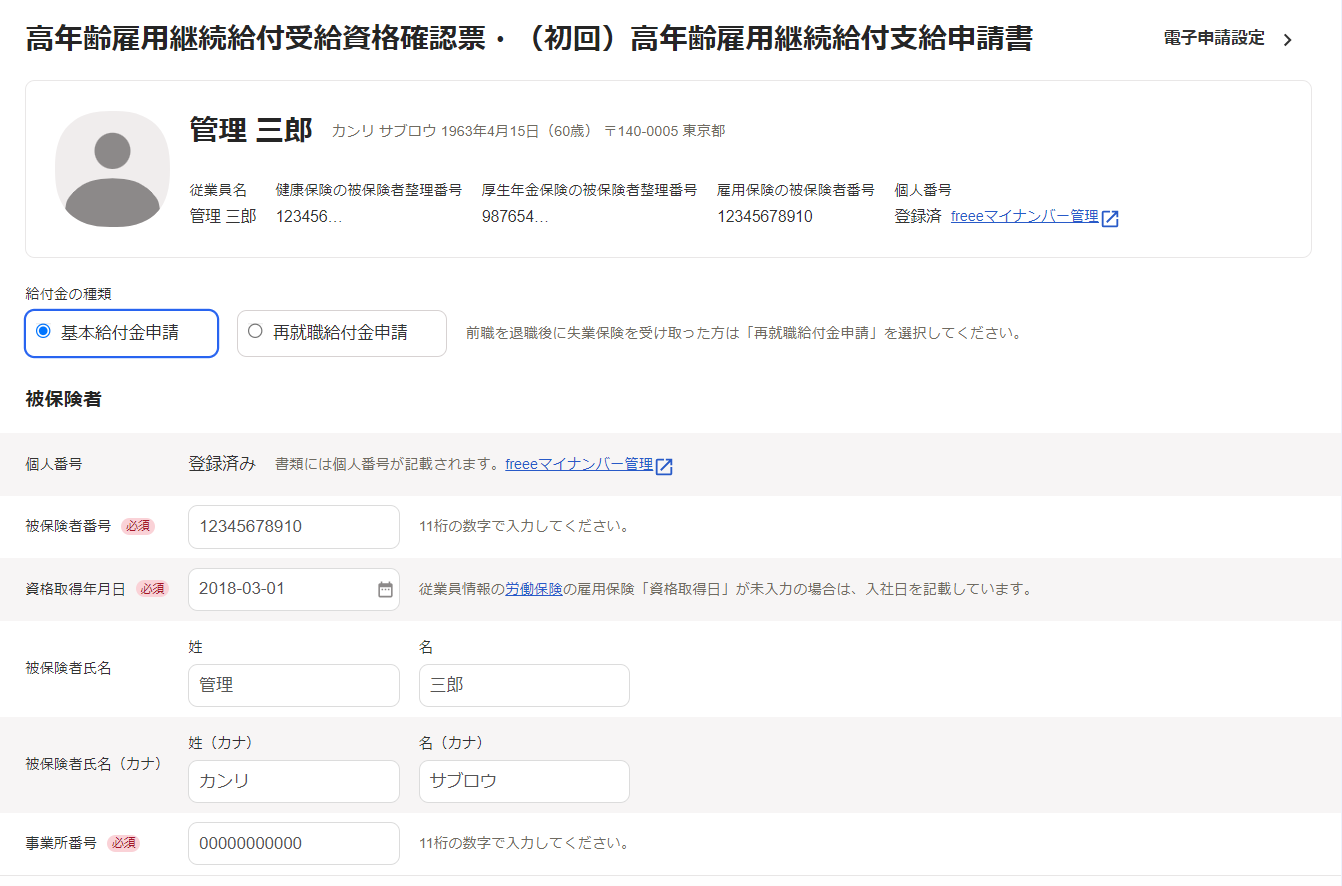Click external-link icon in 個人番号 row
The width and height of the screenshot is (1342, 886).
(664, 466)
